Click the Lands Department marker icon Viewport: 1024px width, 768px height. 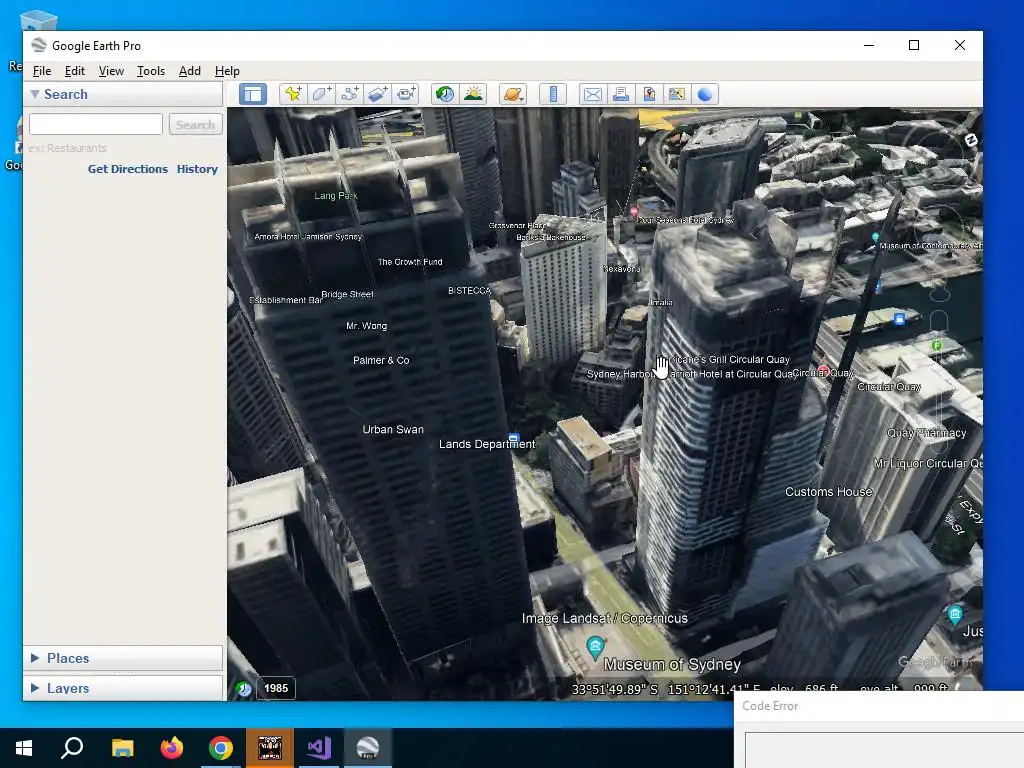[x=514, y=438]
